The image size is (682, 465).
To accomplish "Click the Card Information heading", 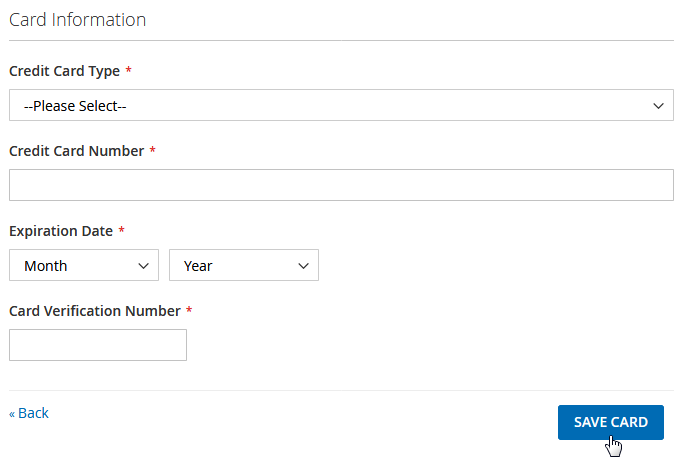I will [77, 20].
